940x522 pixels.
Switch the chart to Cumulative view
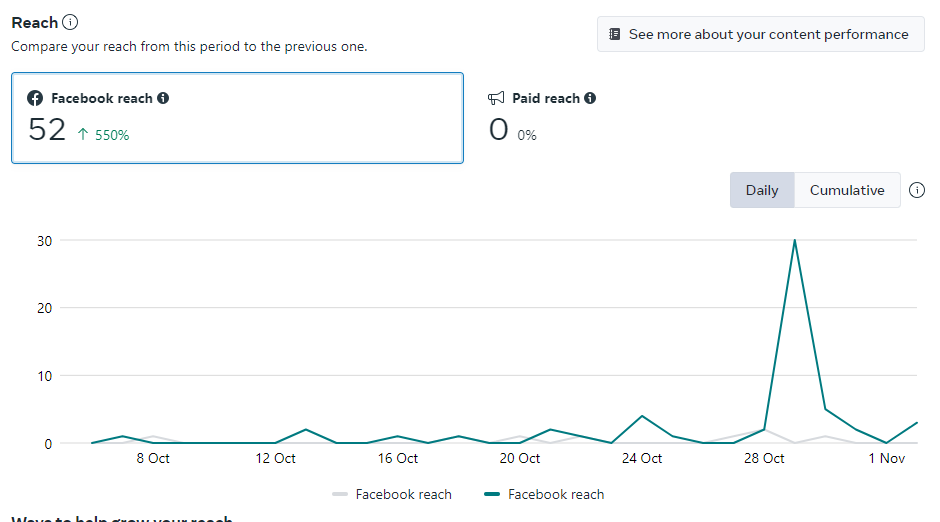click(x=846, y=190)
